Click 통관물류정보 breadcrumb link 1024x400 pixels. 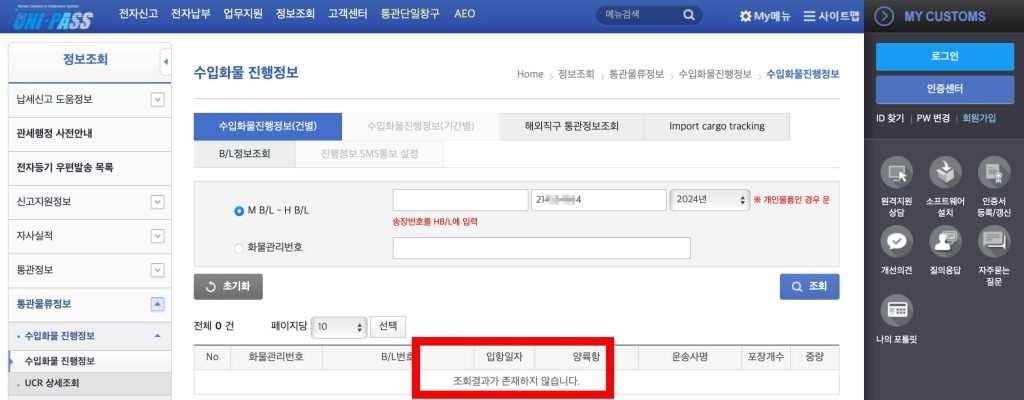(x=636, y=75)
